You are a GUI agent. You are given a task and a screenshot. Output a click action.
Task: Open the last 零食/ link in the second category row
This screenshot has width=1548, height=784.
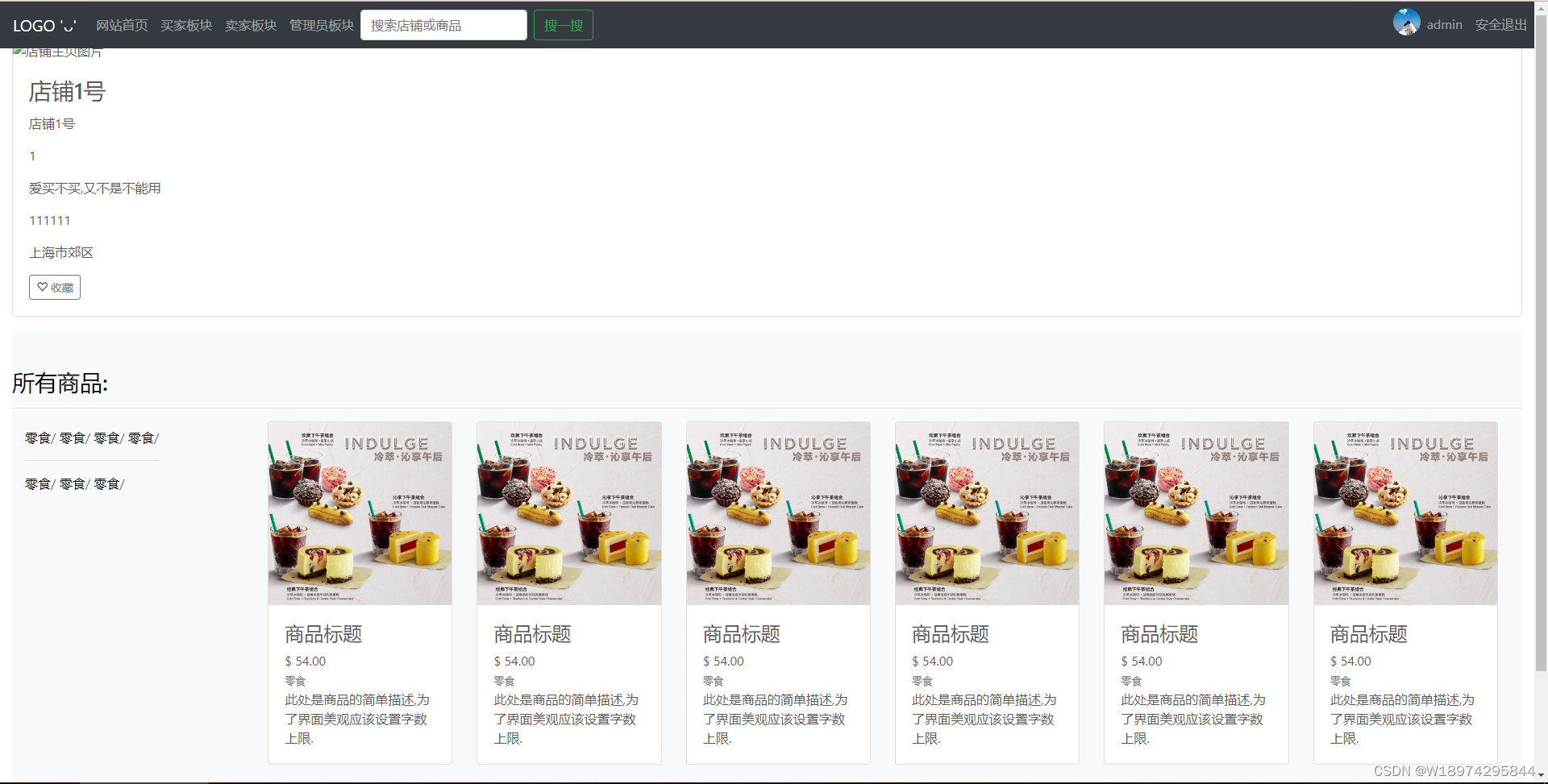pos(109,484)
